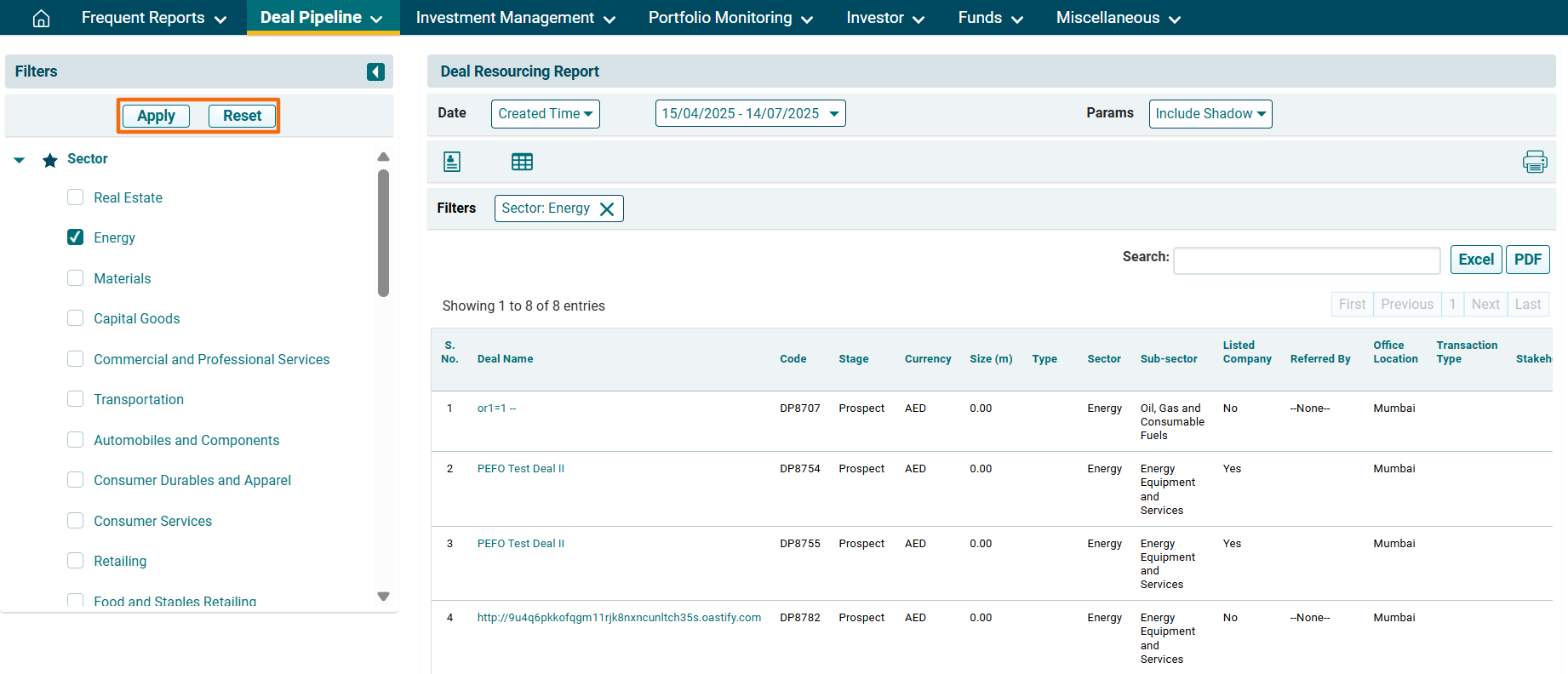1568x674 pixels.
Task: Click the Sector star icon
Action: 50,160
